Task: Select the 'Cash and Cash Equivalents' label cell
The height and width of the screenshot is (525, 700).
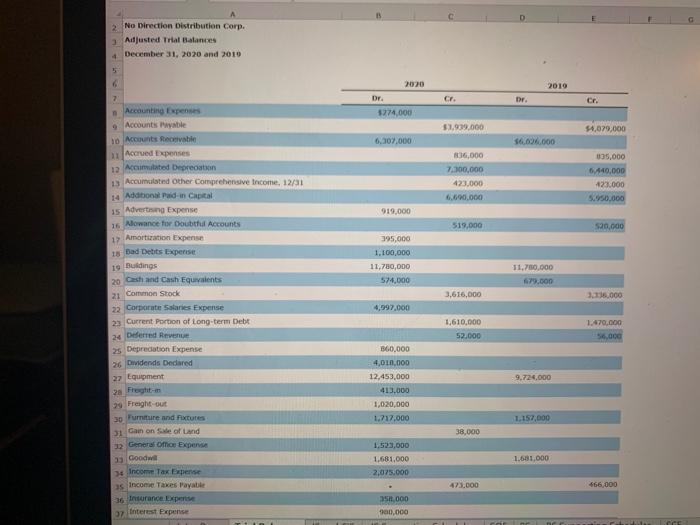Action: coord(174,279)
